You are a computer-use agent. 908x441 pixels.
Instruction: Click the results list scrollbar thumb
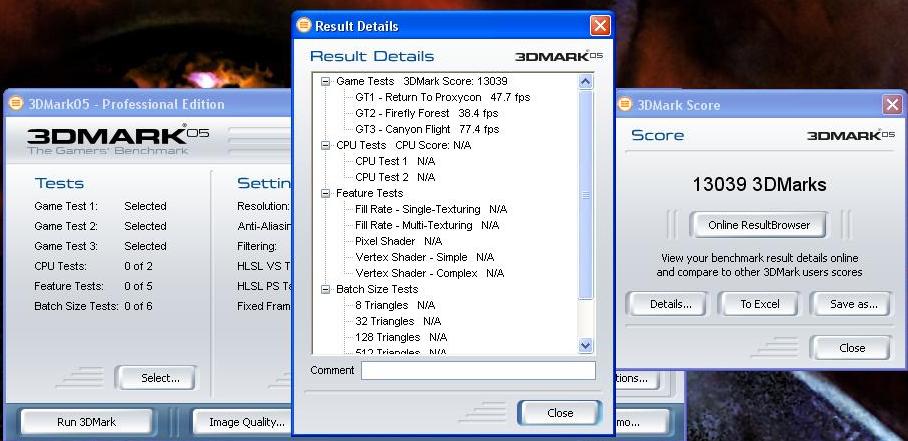585,195
